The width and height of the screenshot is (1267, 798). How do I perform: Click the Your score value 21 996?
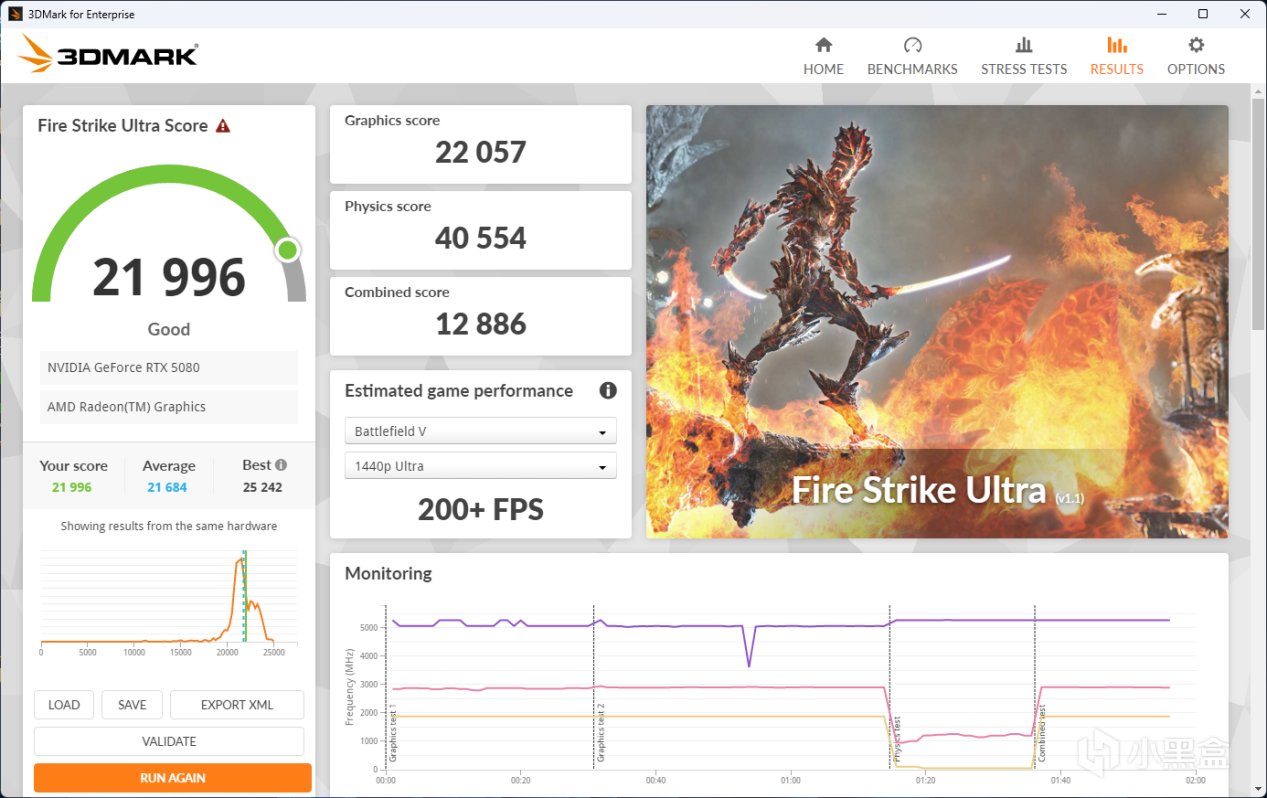72,487
